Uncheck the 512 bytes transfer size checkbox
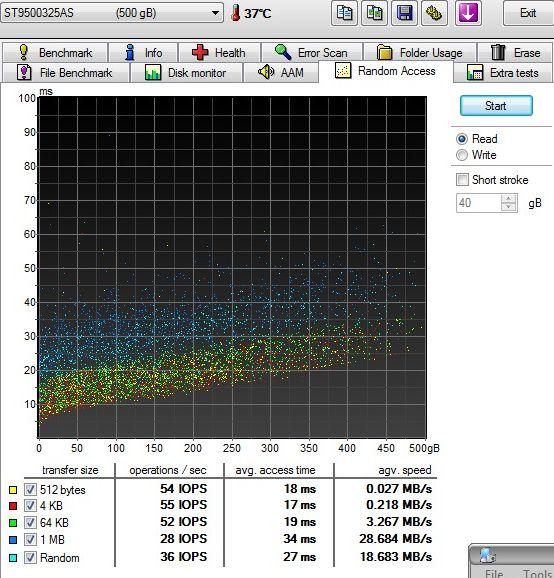This screenshot has width=554, height=578. 30,490
